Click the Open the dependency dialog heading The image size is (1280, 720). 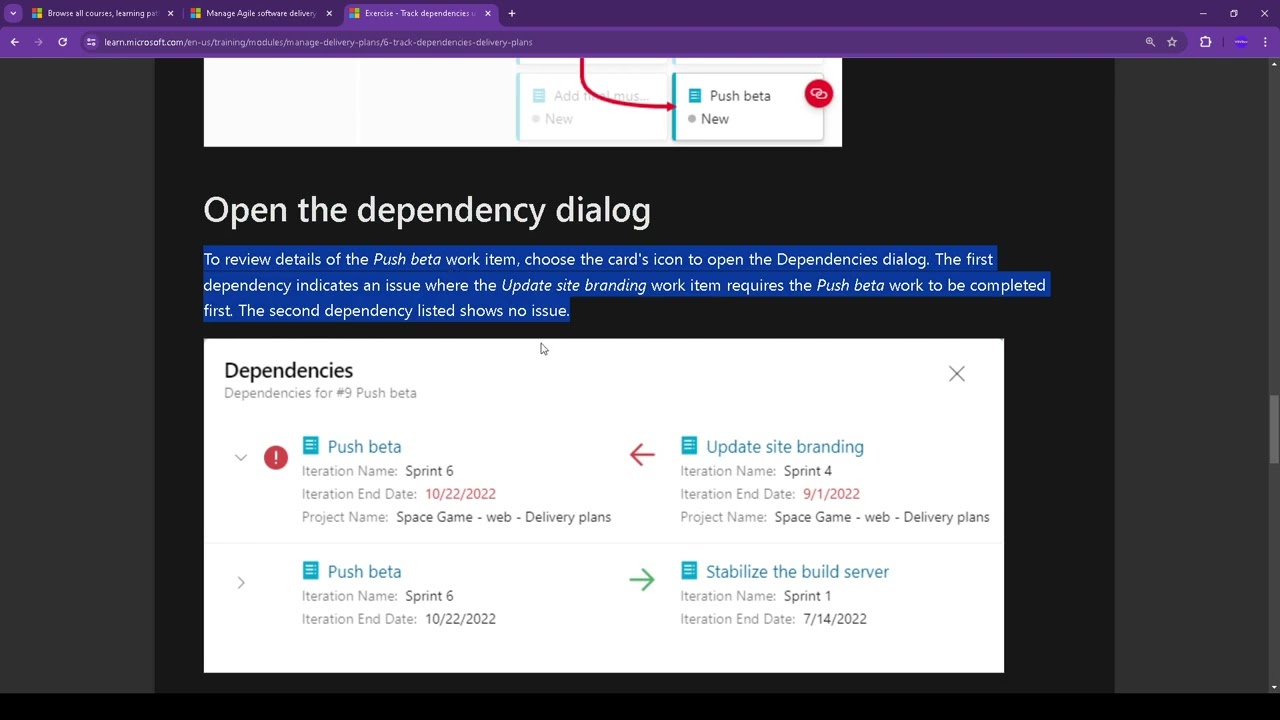(427, 210)
